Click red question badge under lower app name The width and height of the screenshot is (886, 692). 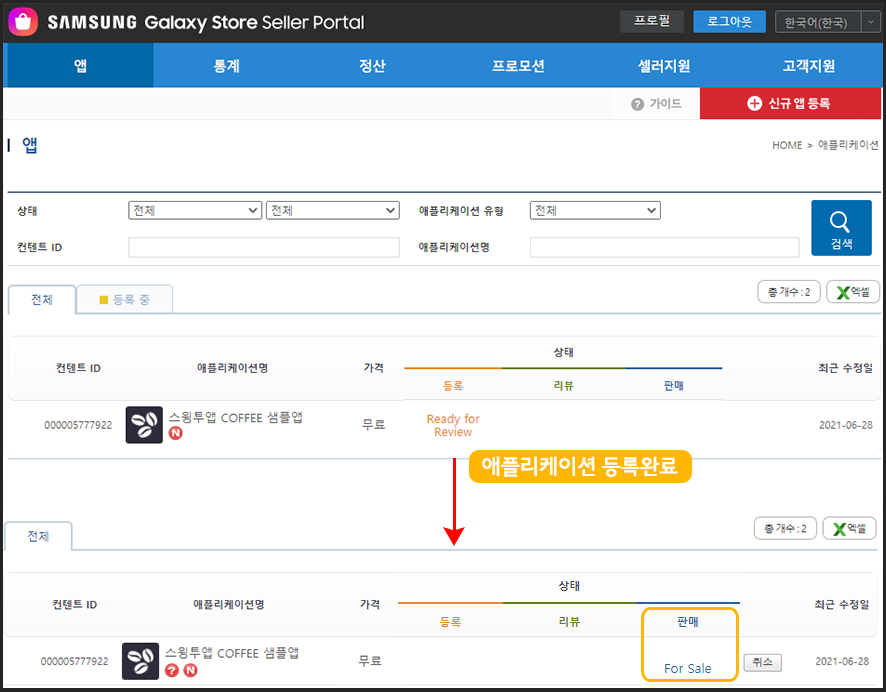pos(172,670)
